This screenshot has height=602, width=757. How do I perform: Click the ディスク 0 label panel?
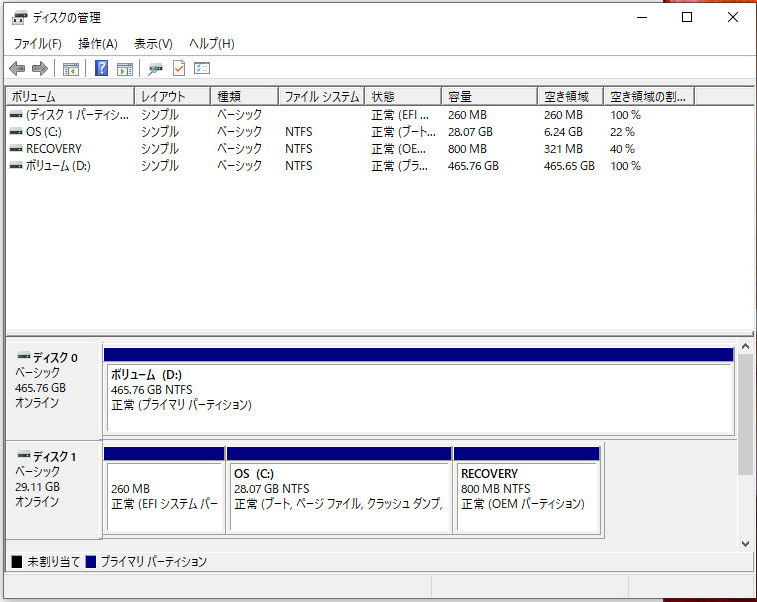click(54, 391)
